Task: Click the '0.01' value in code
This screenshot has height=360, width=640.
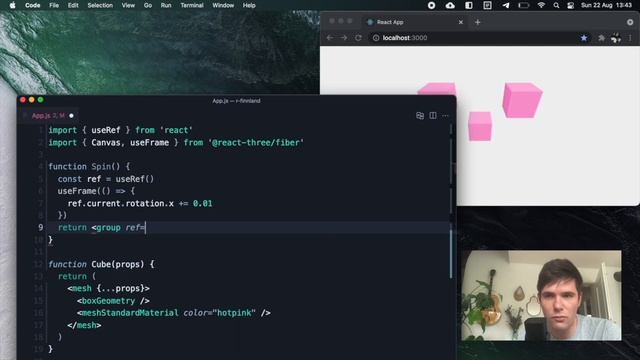Action: pos(202,203)
